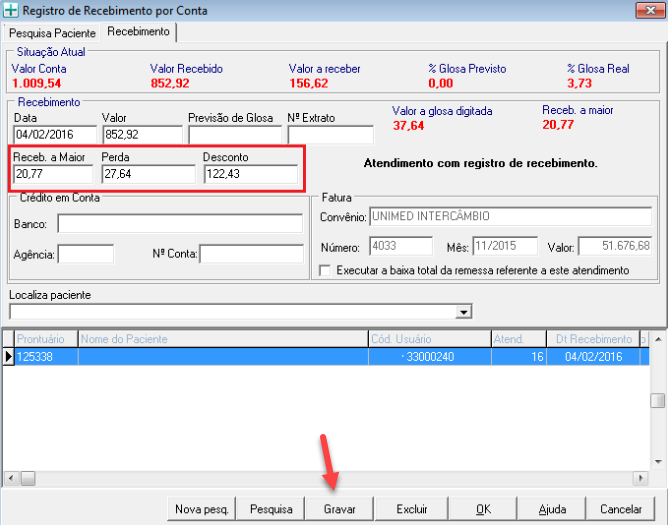
Task: Click the Atend. cell showing 16
Action: pos(519,357)
